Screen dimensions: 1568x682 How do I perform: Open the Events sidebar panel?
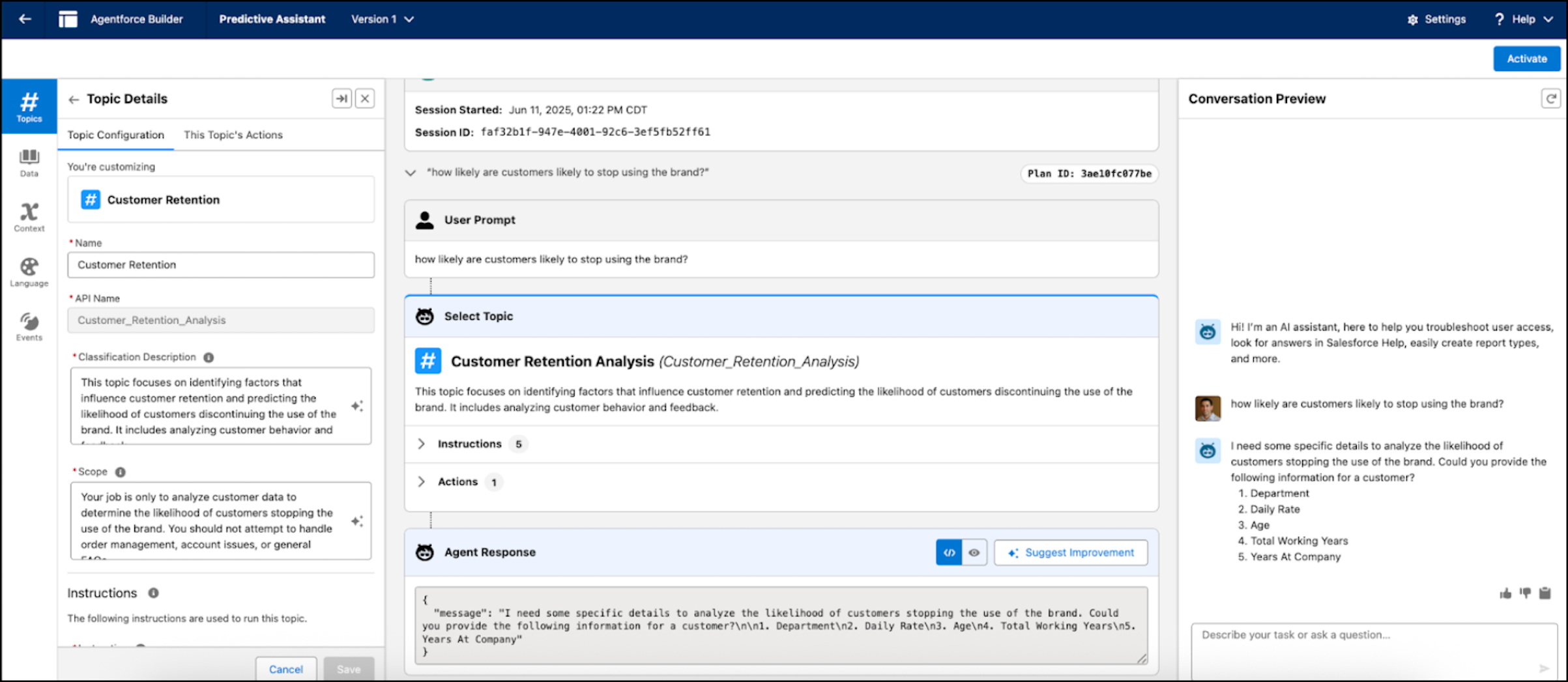(29, 326)
